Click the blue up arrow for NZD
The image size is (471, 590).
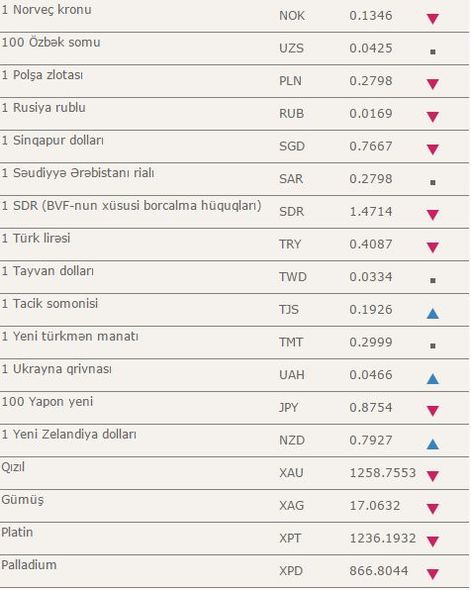(x=433, y=444)
